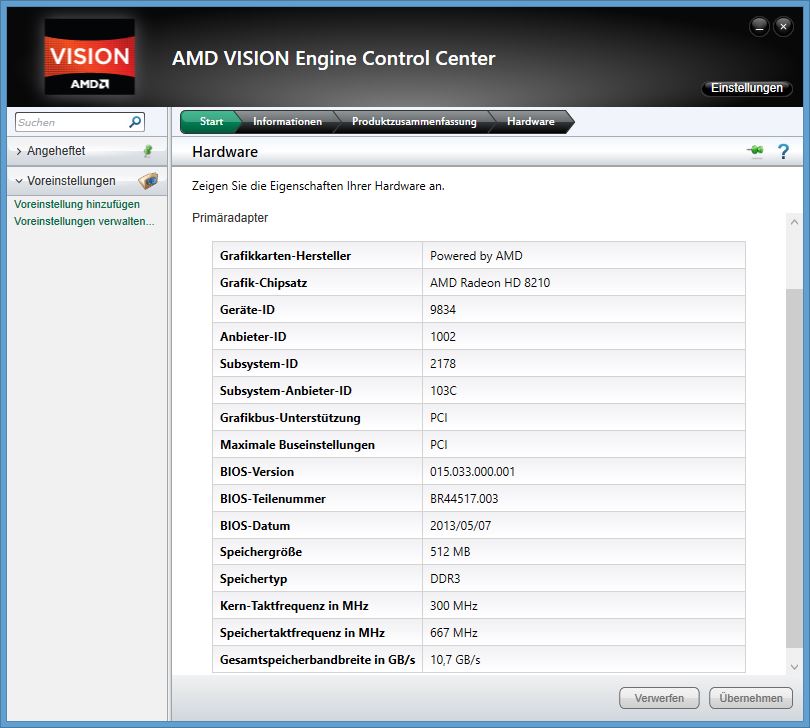Close the Control Center window
The height and width of the screenshot is (728, 810).
click(x=783, y=26)
